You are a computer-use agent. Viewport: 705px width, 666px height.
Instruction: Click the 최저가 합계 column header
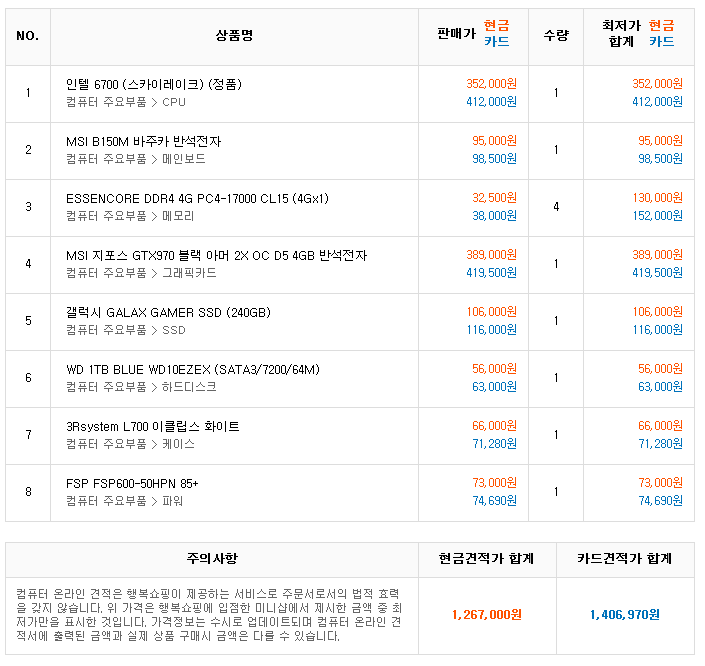[x=621, y=33]
